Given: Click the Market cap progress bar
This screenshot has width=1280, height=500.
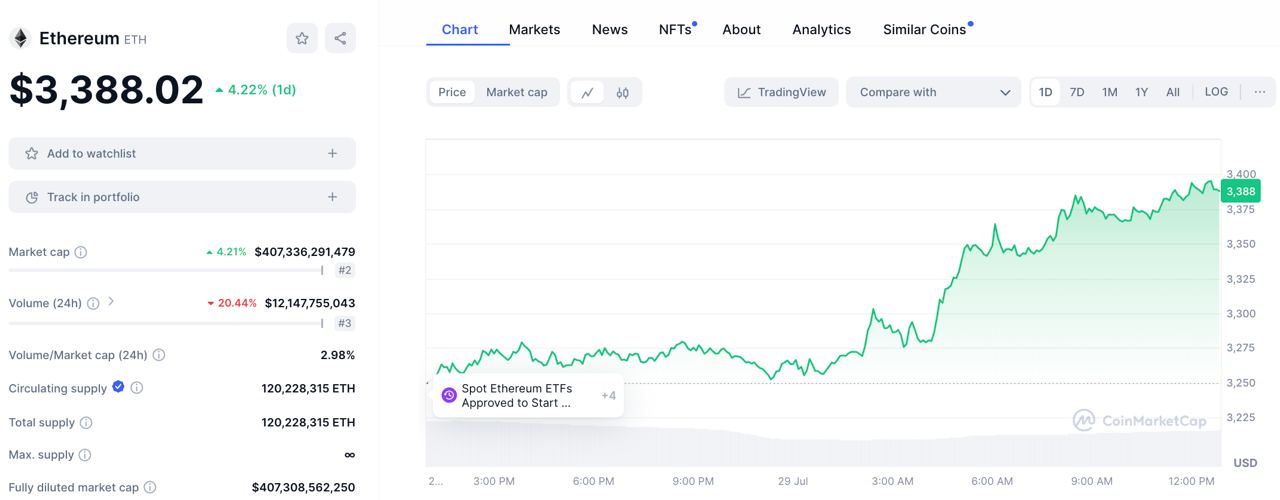Looking at the screenshot, I should pyautogui.click(x=165, y=270).
